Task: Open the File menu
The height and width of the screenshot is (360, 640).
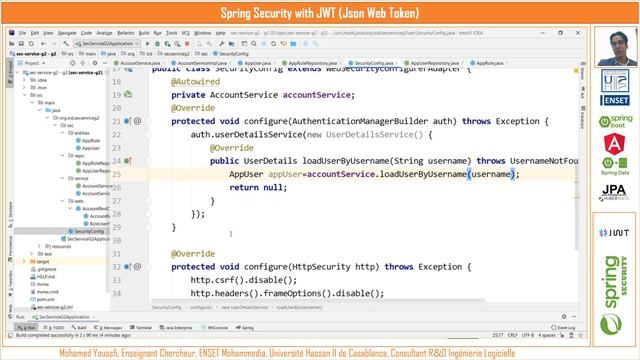Action: pos(22,33)
